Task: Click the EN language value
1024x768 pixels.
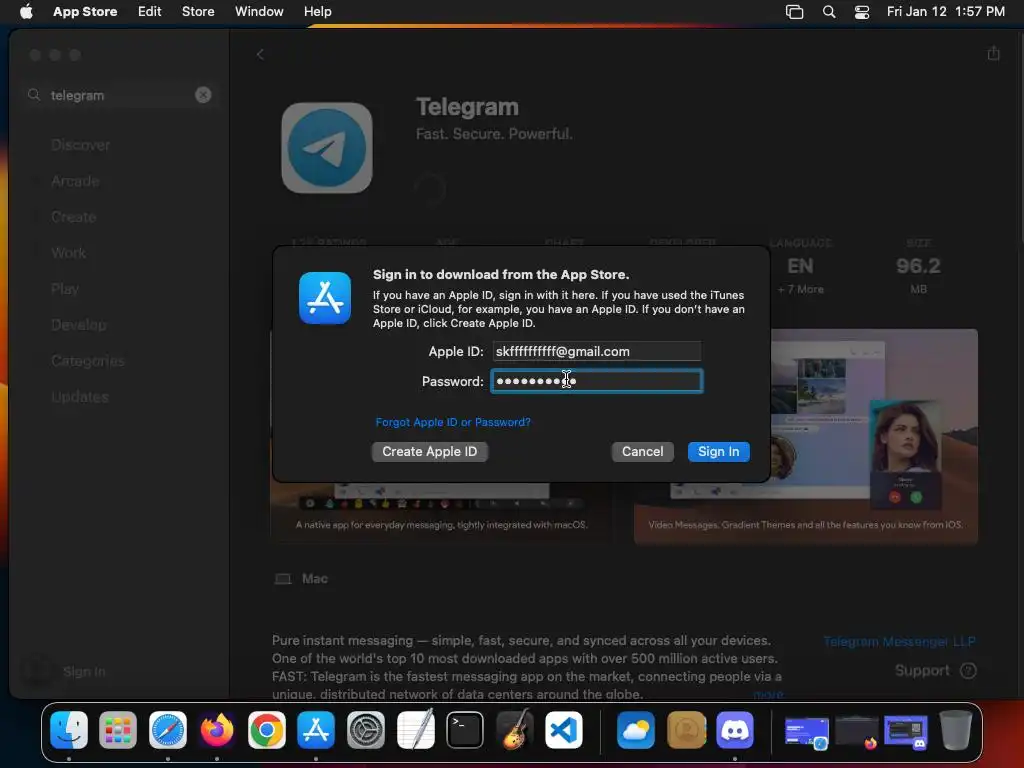Action: pyautogui.click(x=800, y=266)
